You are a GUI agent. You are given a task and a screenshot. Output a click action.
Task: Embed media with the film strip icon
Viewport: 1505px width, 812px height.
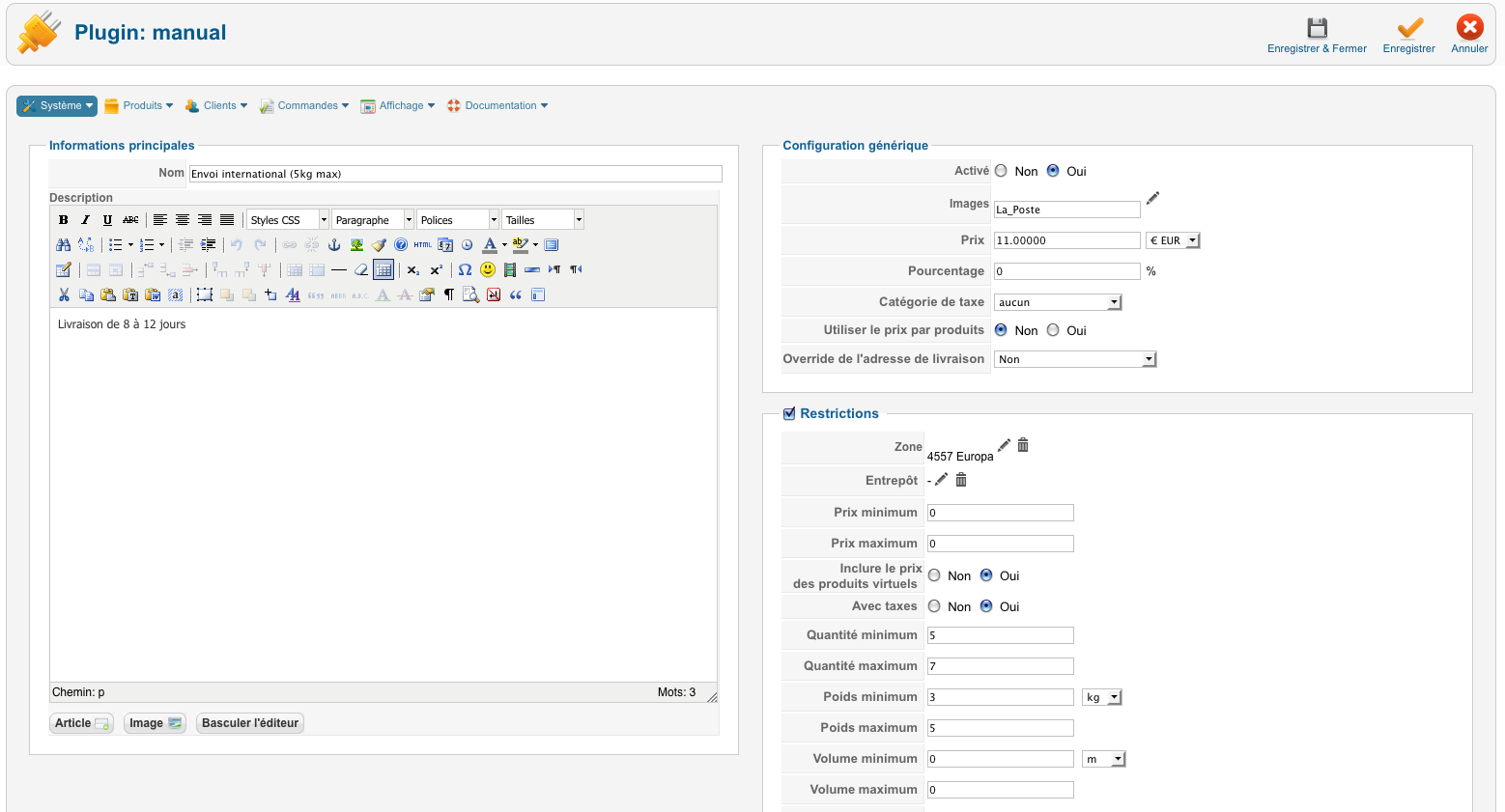coord(510,270)
